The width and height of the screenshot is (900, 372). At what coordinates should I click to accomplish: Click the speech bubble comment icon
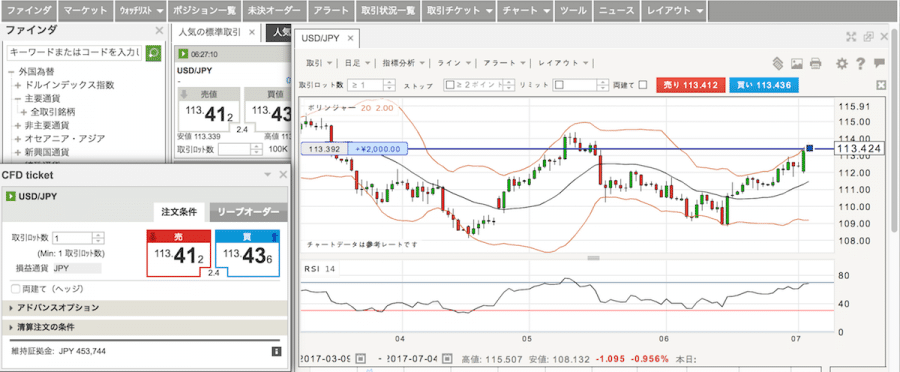click(879, 63)
